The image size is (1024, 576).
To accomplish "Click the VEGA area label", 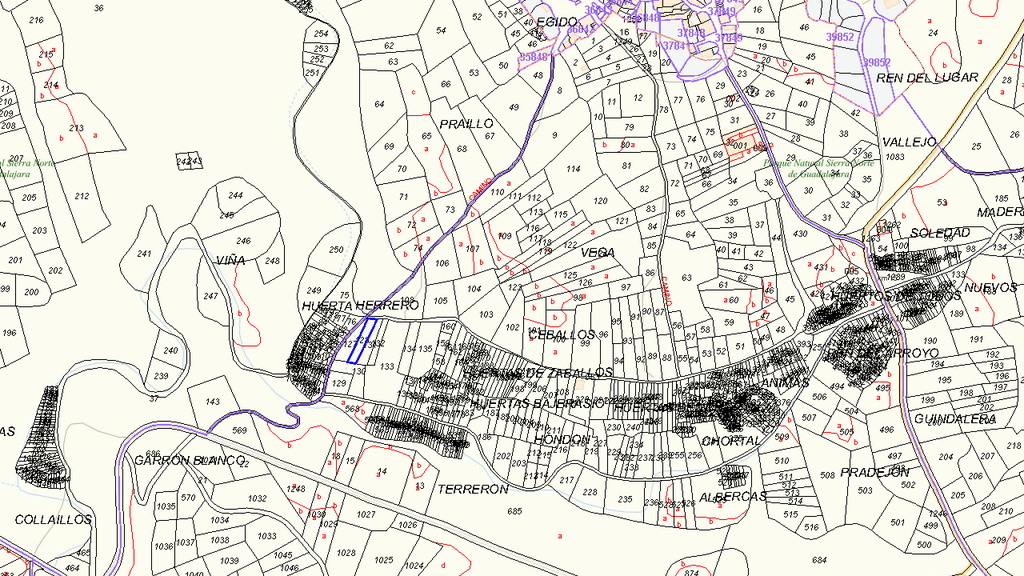I will [598, 253].
